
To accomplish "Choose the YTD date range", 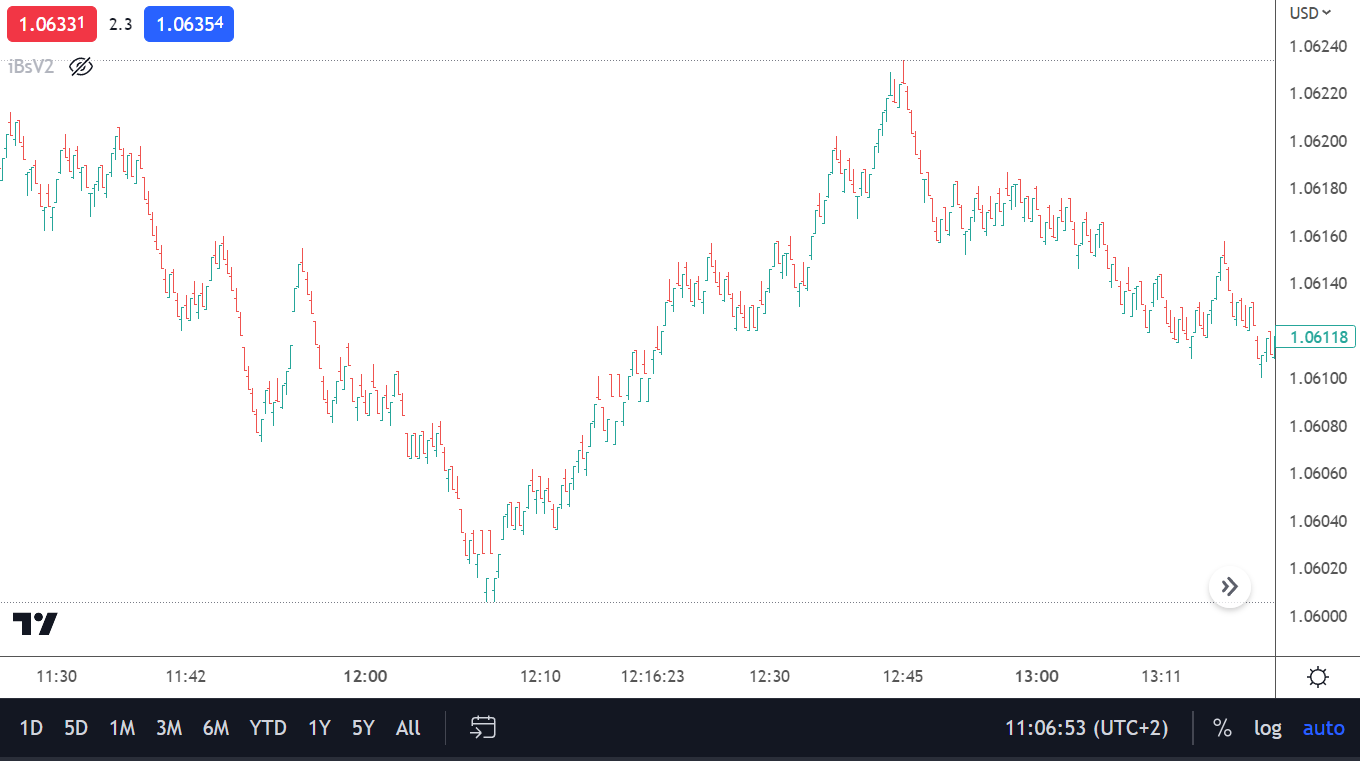I will [x=268, y=728].
